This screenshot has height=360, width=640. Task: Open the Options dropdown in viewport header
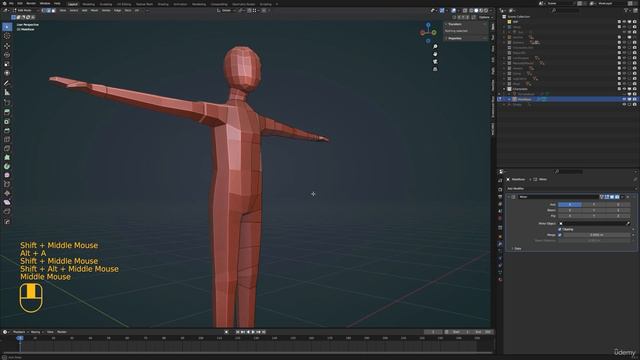(x=485, y=17)
